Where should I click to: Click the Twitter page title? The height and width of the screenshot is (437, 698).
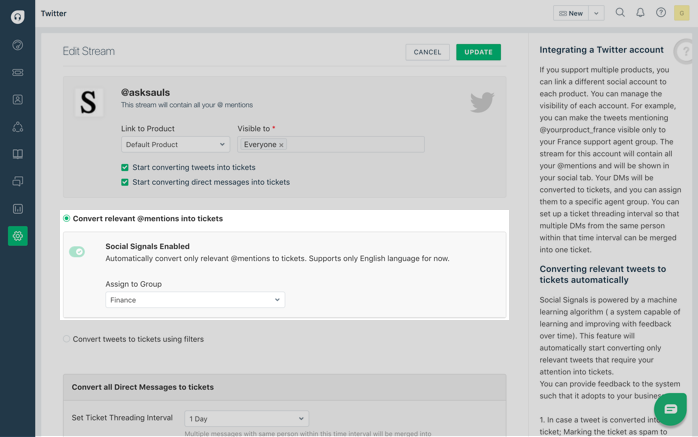53,13
